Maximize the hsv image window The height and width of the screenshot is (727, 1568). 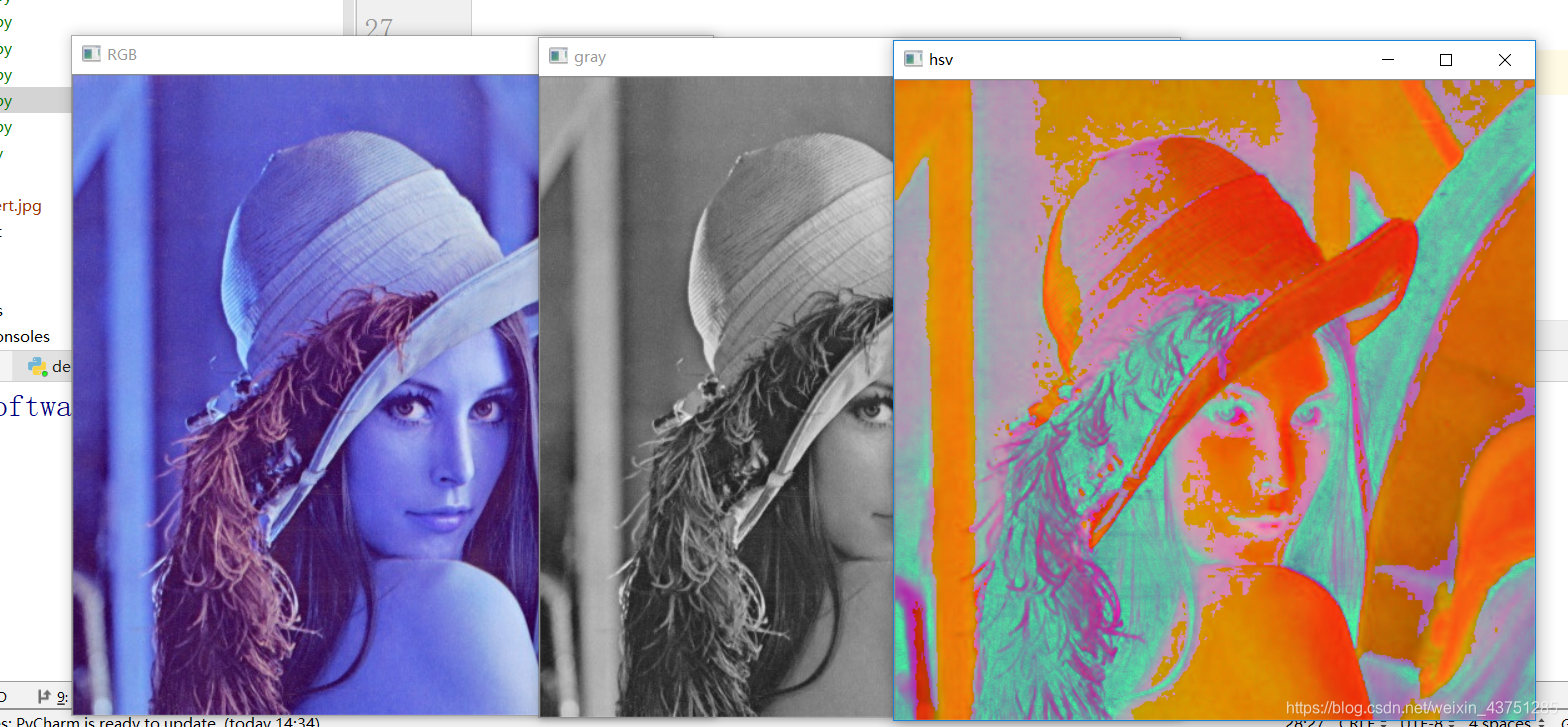tap(1446, 60)
